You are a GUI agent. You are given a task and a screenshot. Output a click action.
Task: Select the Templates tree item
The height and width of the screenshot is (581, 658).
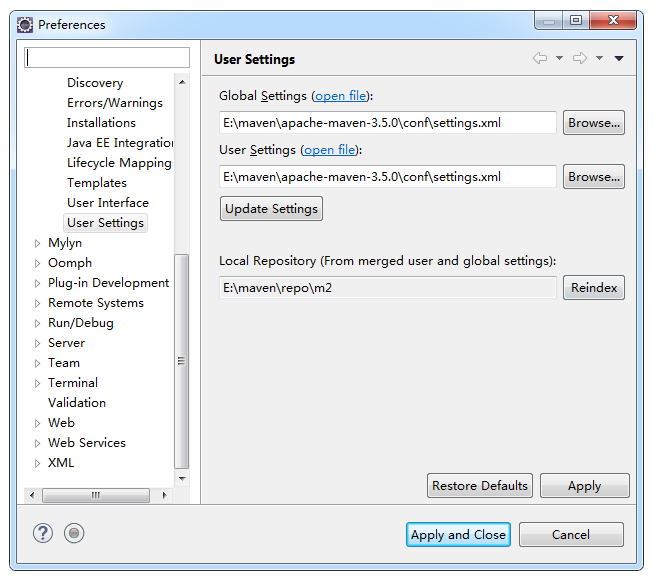[x=97, y=183]
